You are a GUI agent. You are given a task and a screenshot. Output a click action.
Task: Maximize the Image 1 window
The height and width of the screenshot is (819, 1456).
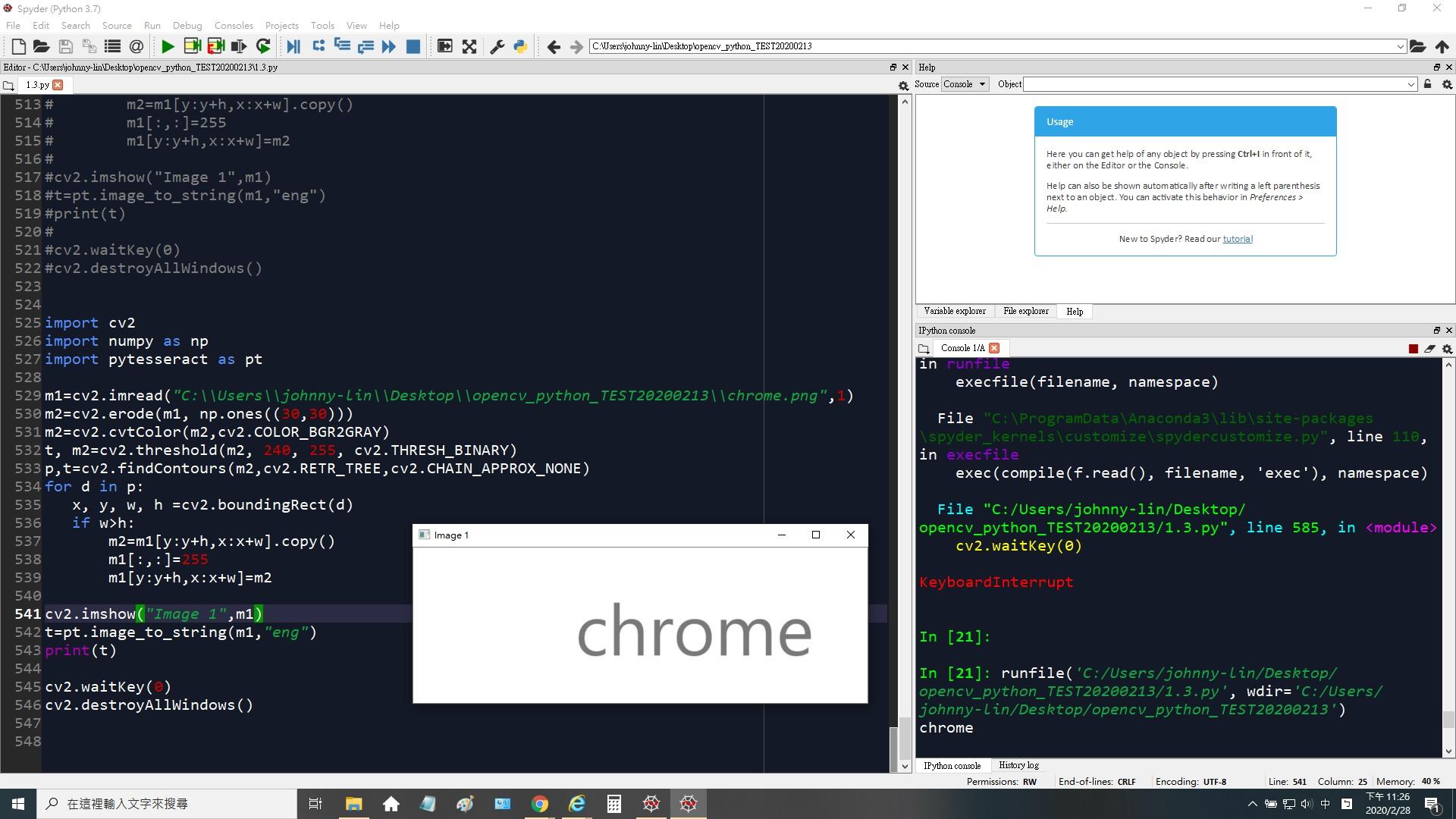point(816,535)
